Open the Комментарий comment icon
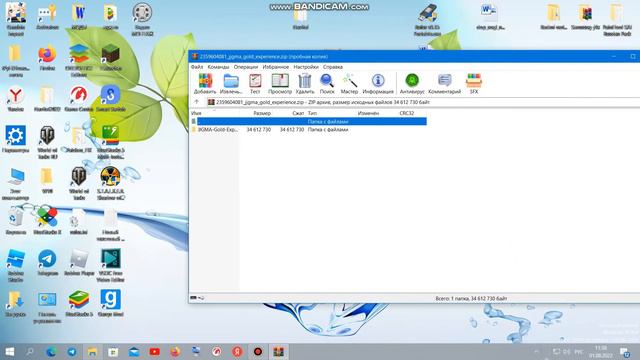Image resolution: width=640 pixels, height=360 pixels. point(444,84)
